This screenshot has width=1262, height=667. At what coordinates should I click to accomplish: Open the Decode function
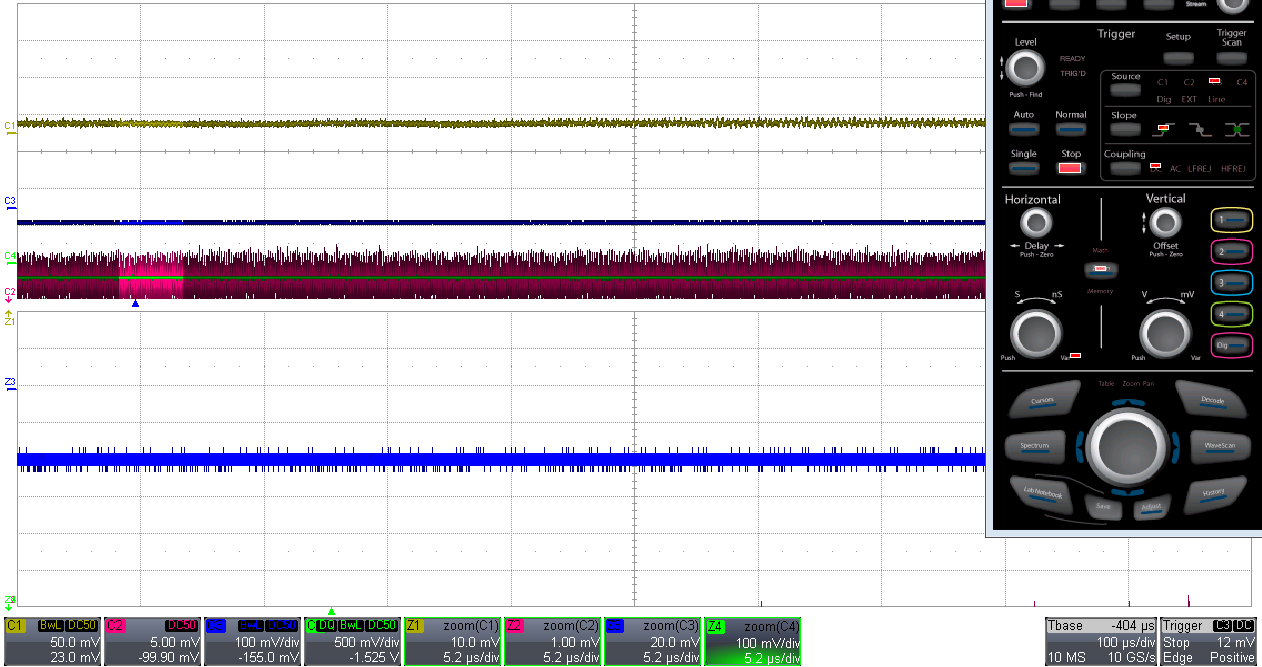click(x=1213, y=402)
